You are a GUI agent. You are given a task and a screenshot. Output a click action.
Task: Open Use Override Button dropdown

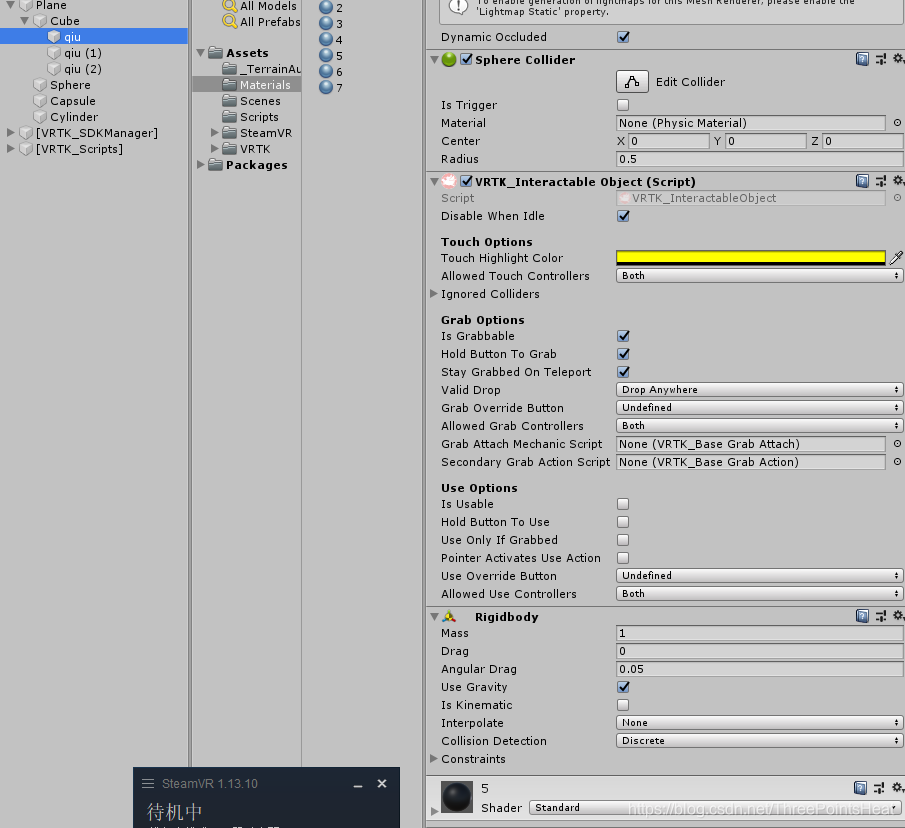click(759, 575)
